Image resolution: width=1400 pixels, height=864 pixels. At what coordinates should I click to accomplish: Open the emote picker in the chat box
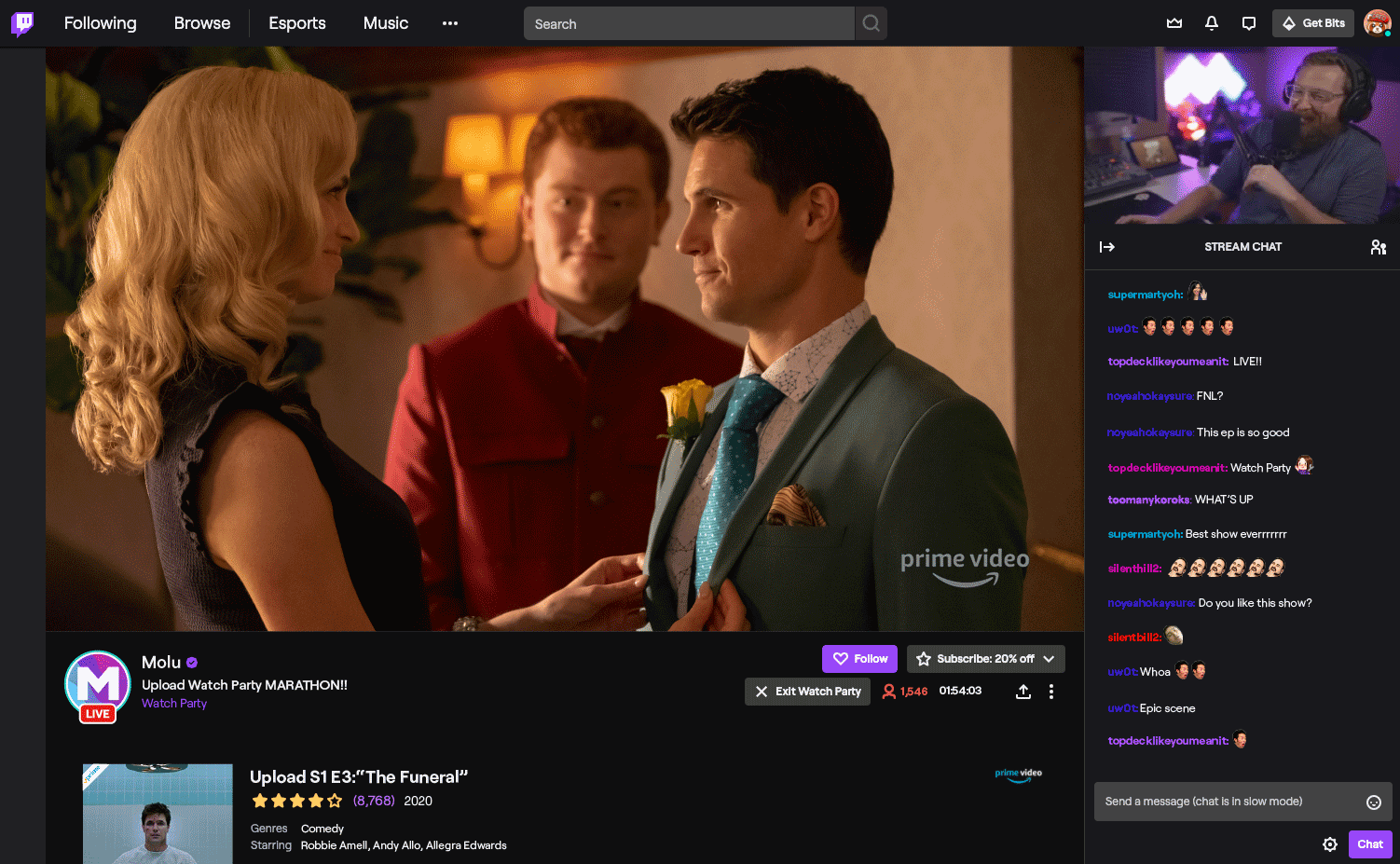1374,801
